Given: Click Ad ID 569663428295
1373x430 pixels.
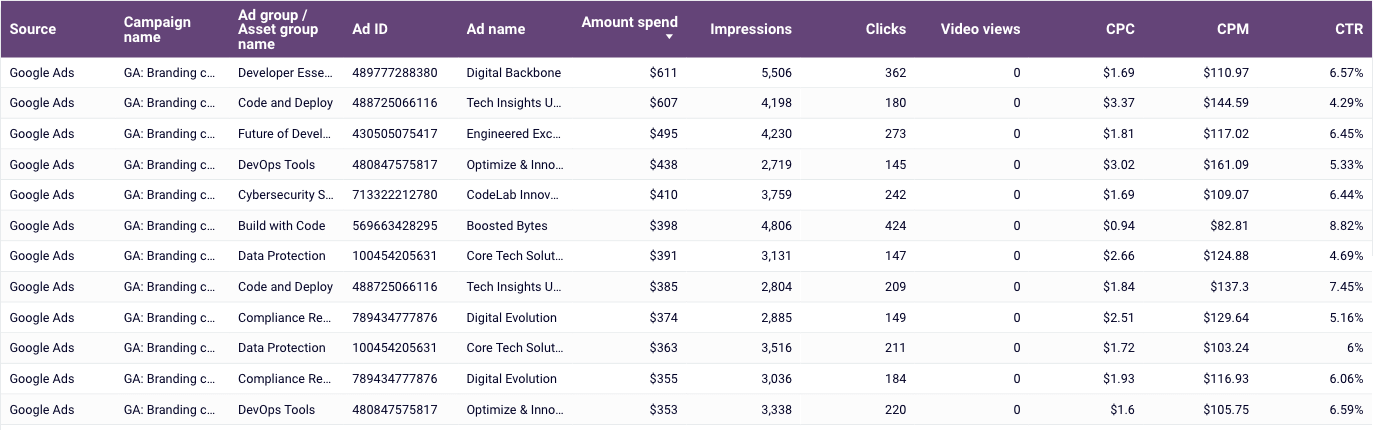Looking at the screenshot, I should [395, 226].
